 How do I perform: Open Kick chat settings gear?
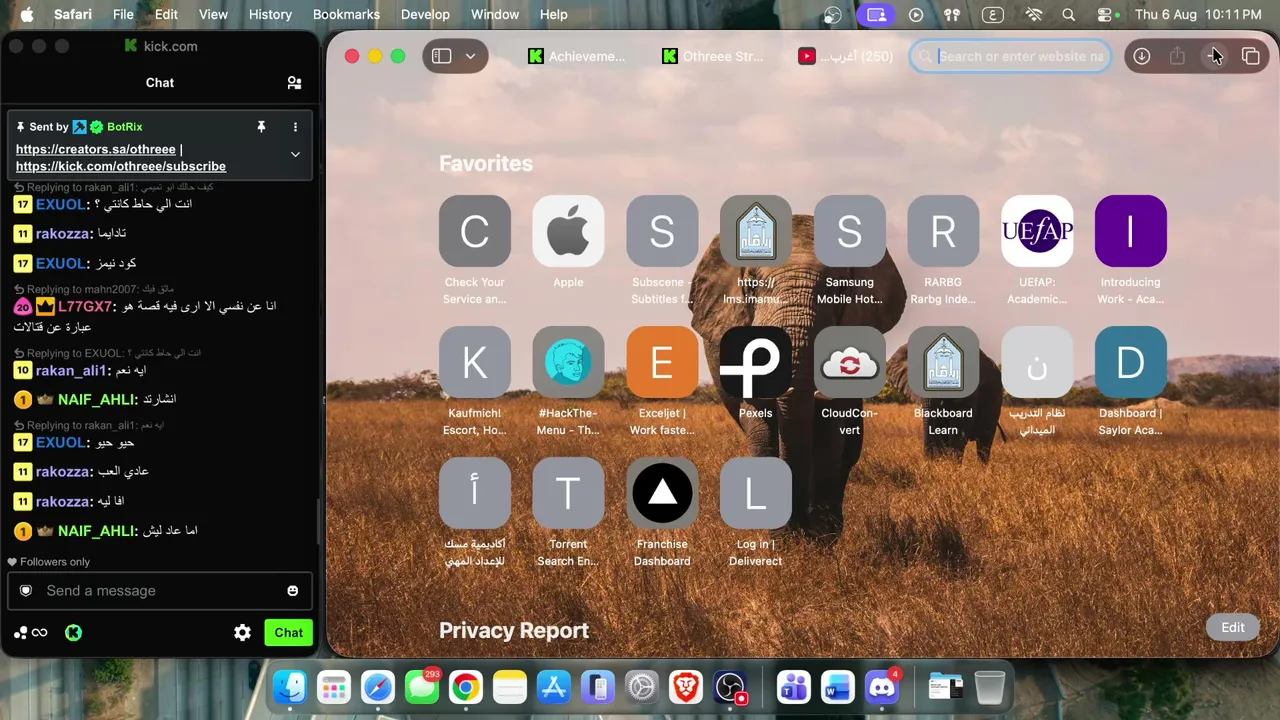(242, 633)
